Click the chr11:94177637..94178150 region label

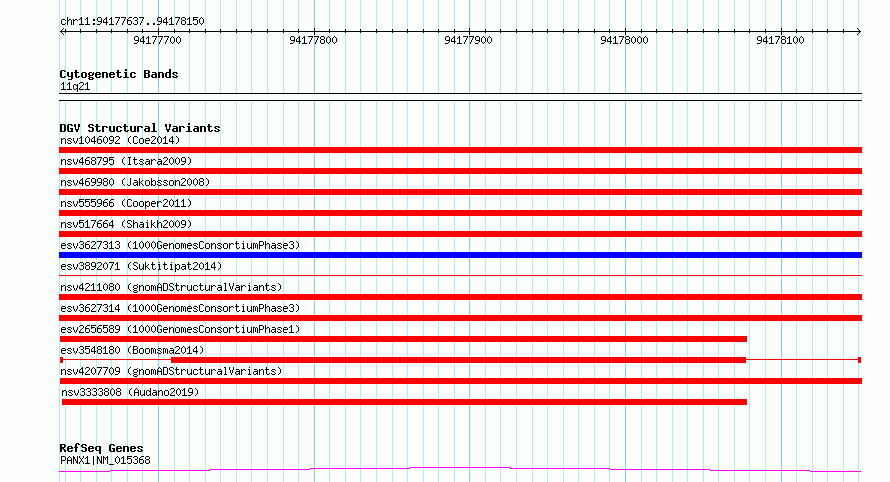pos(132,21)
